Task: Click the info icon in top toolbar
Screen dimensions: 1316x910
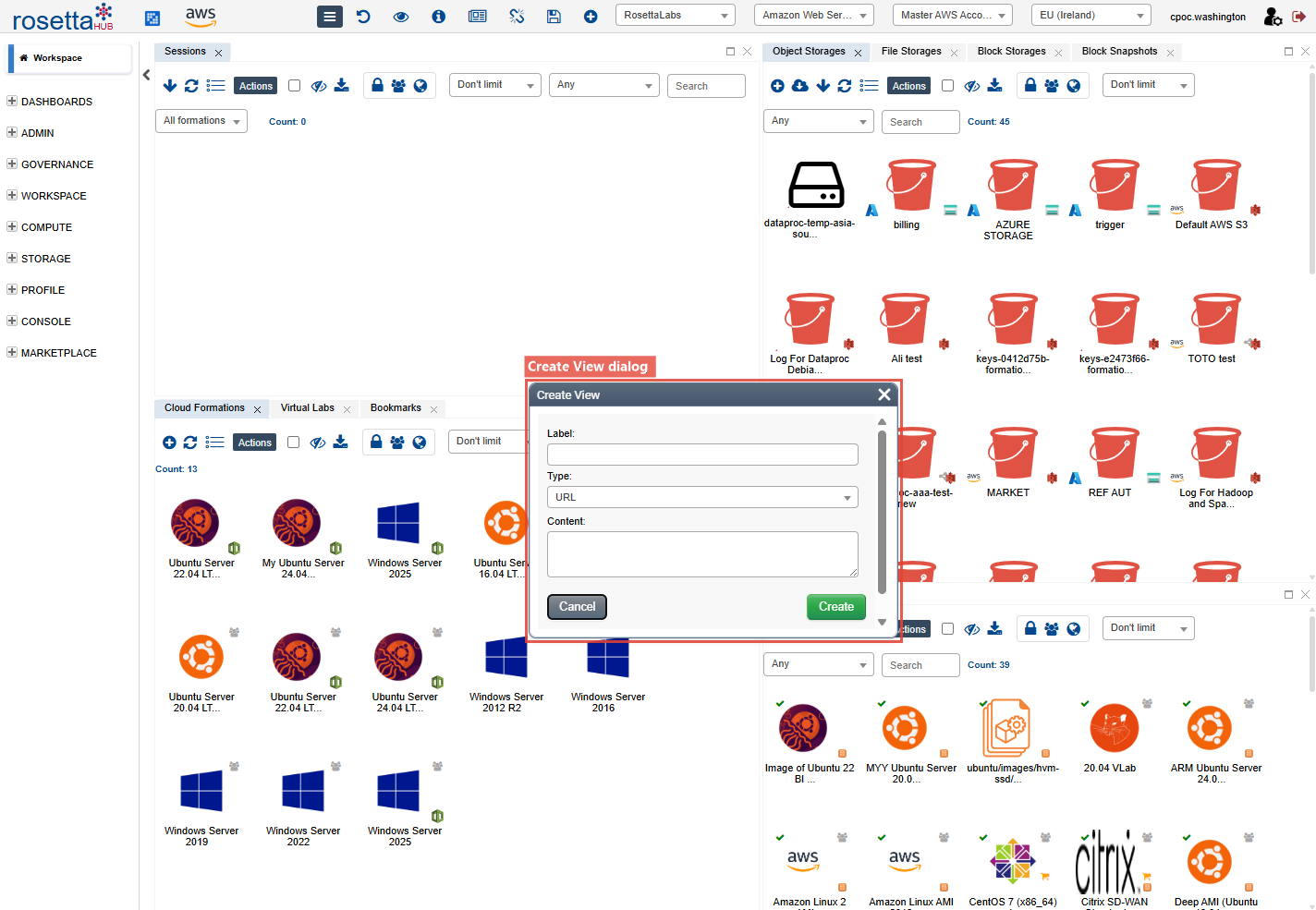Action: (x=439, y=16)
